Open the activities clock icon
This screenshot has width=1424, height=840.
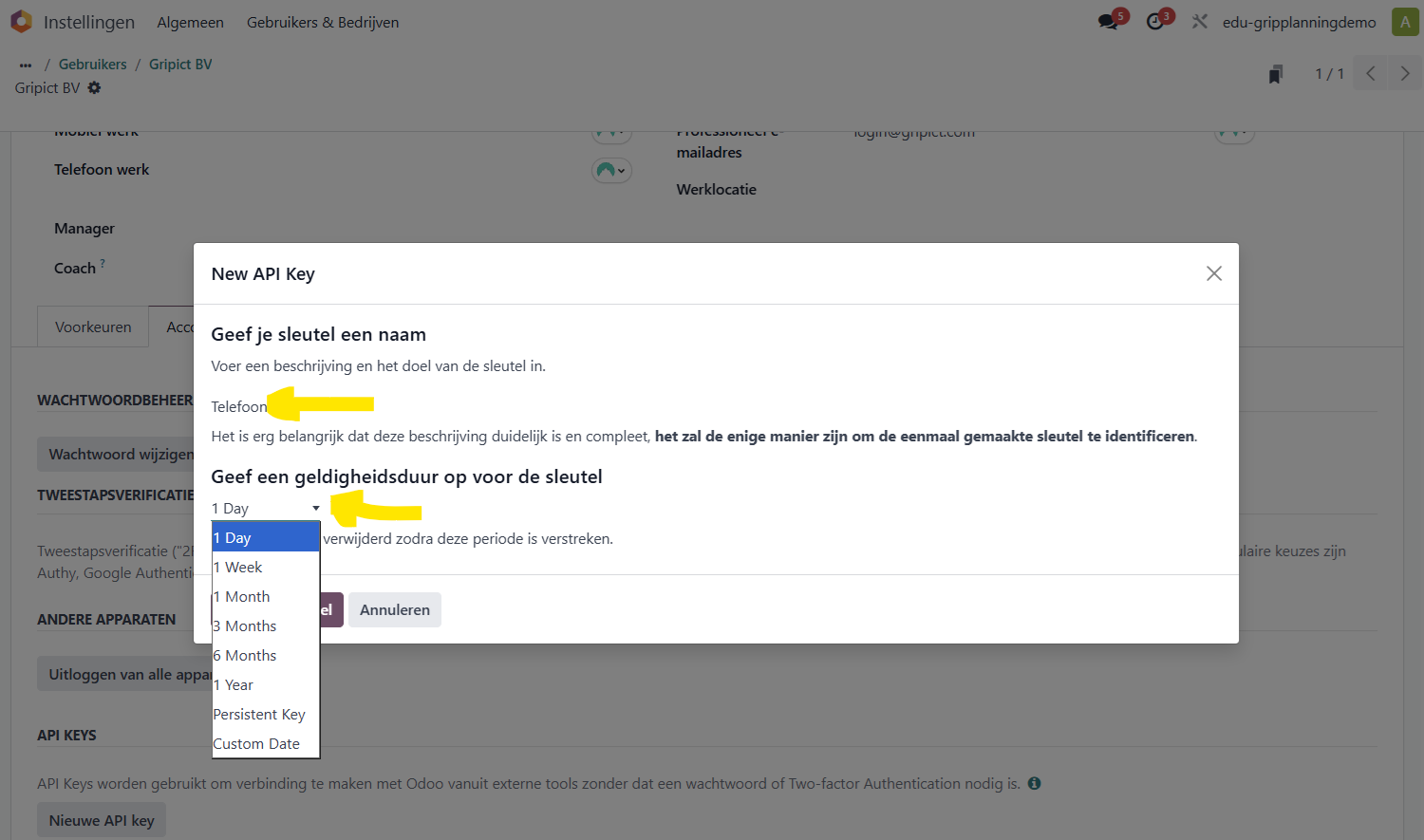pos(1155,22)
